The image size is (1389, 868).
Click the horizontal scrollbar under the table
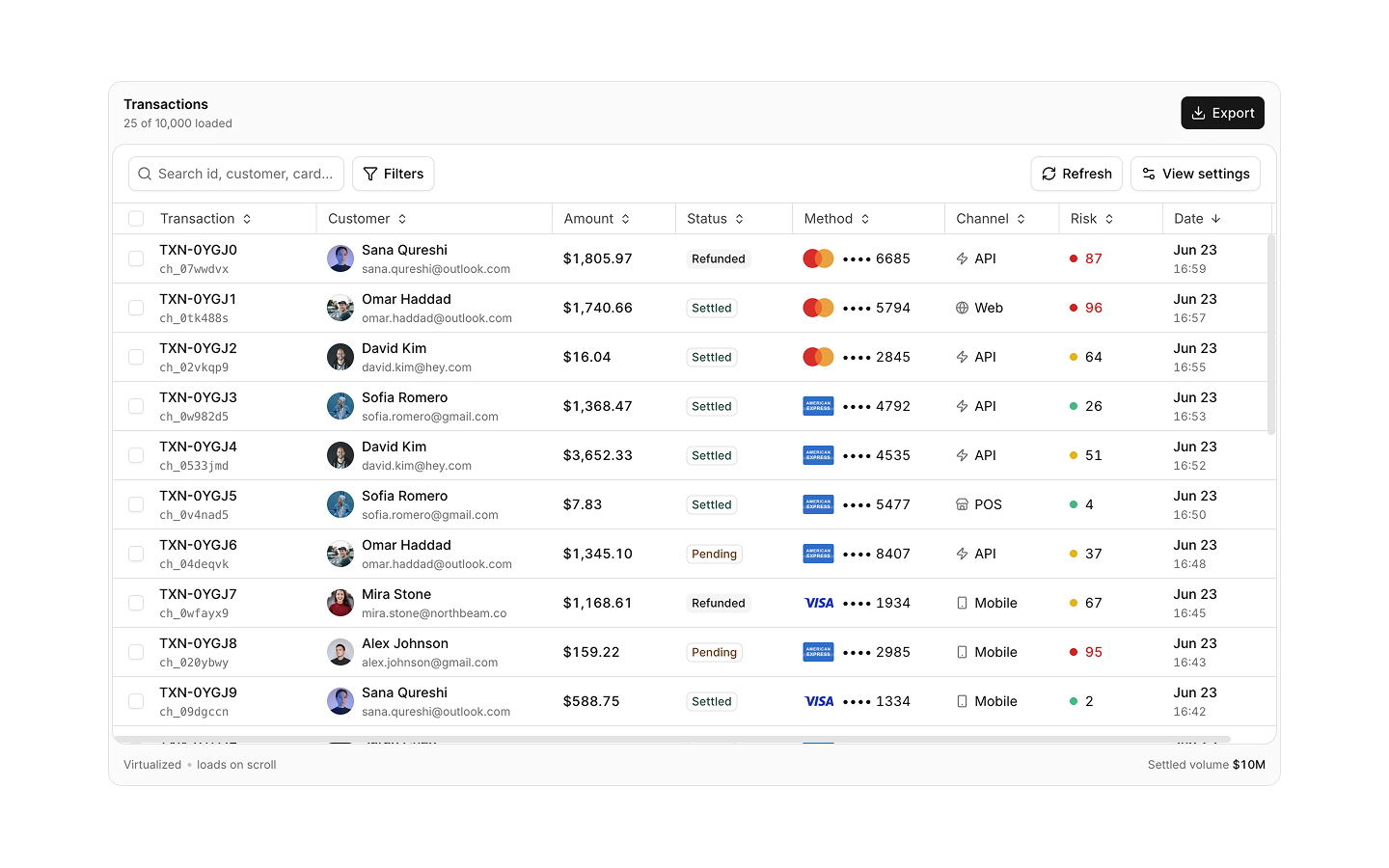click(672, 740)
